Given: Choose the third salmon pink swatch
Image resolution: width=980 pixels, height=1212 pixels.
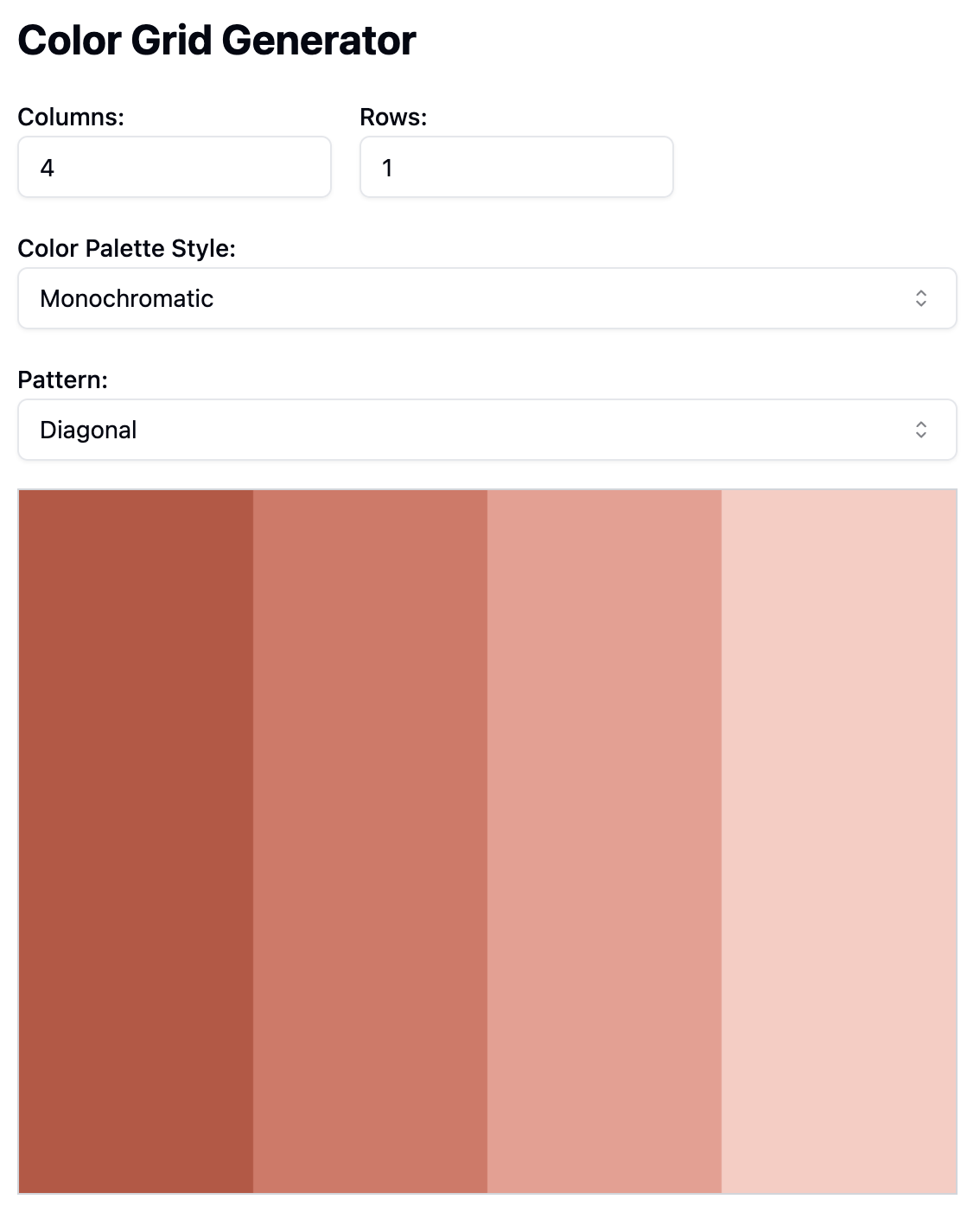Looking at the screenshot, I should [x=604, y=841].
